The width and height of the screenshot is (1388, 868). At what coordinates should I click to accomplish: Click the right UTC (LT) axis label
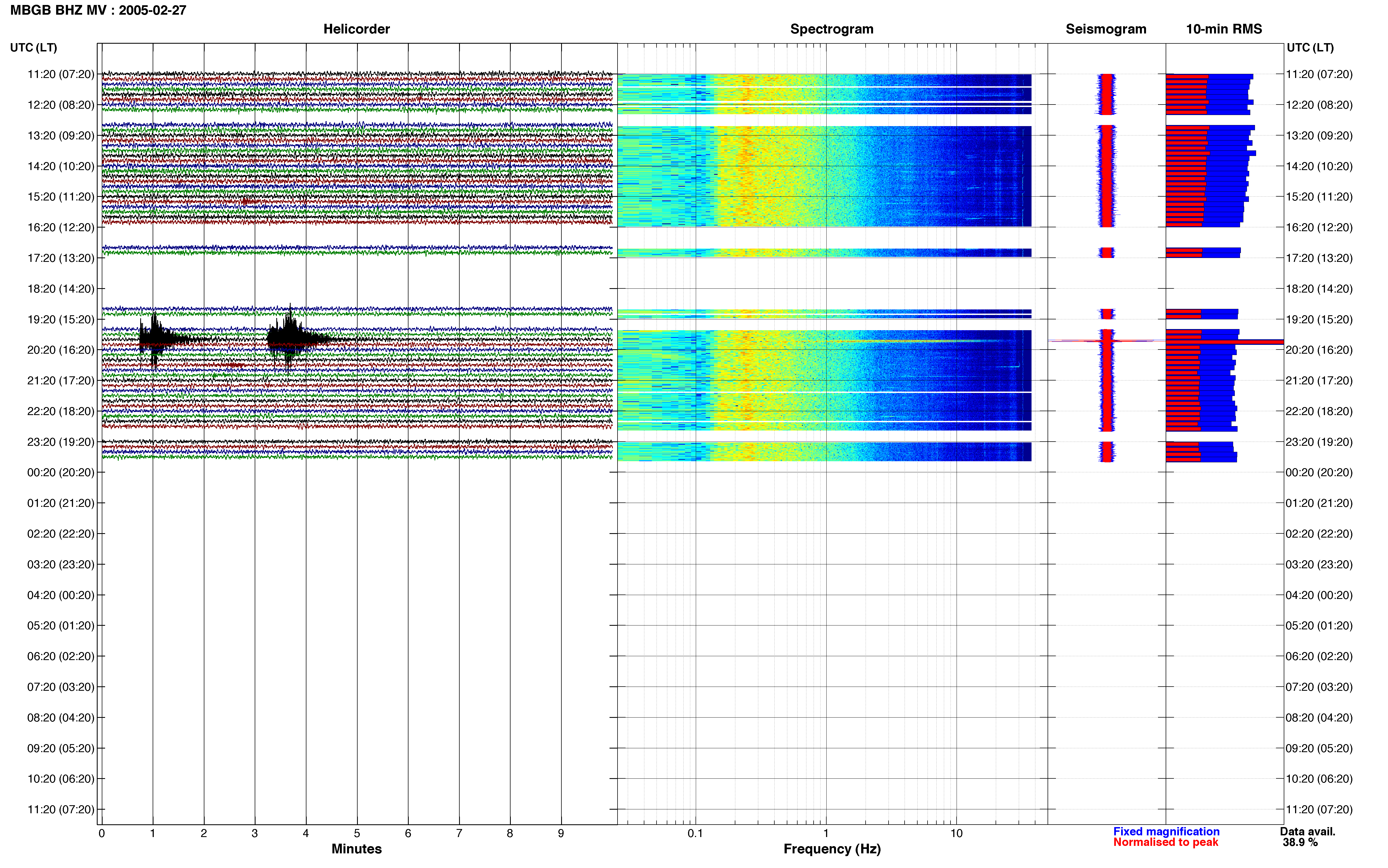click(1310, 48)
